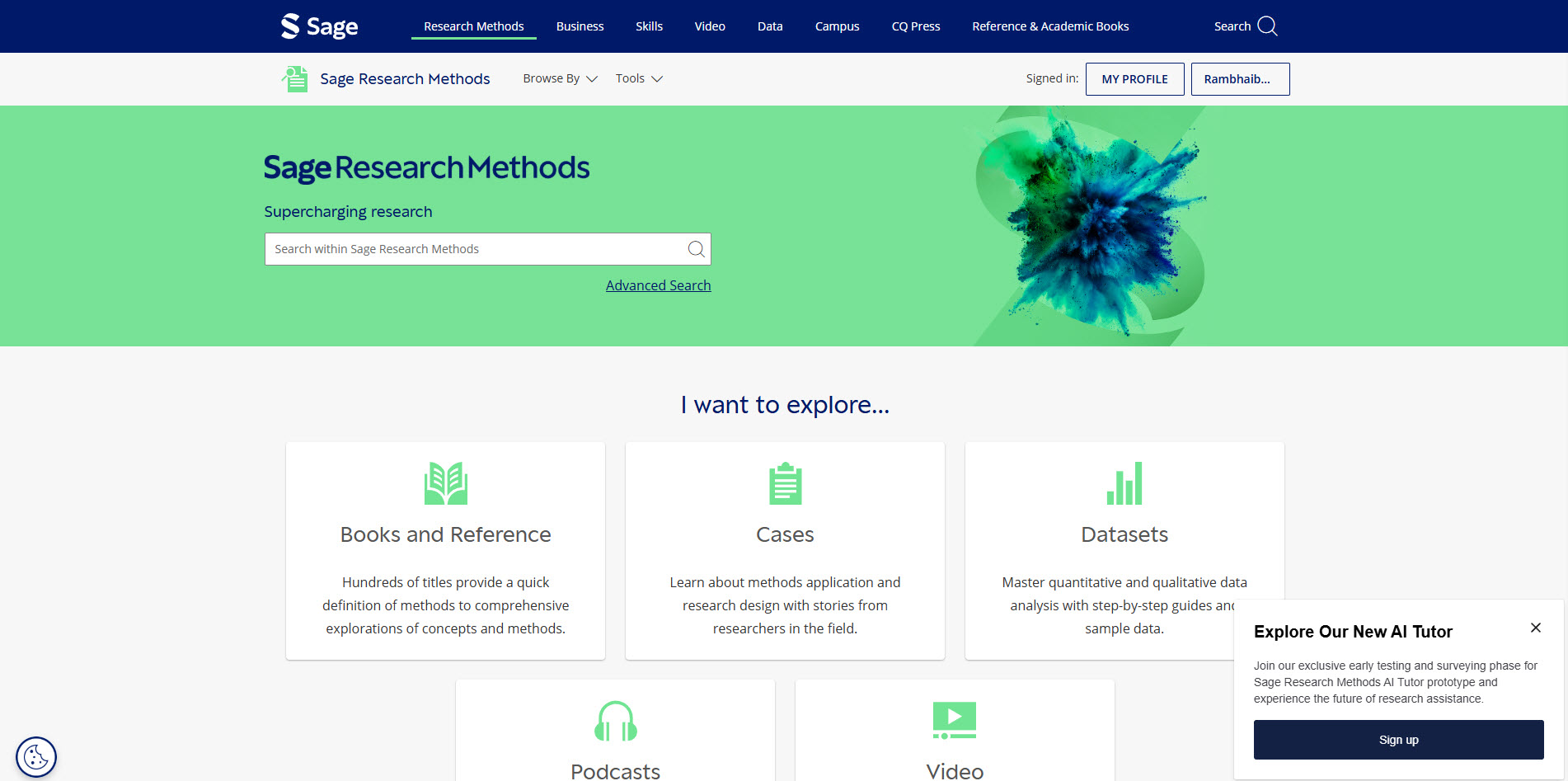Click the Sage Research Methods title link
Viewport: 1568px width, 781px height.
(x=405, y=79)
